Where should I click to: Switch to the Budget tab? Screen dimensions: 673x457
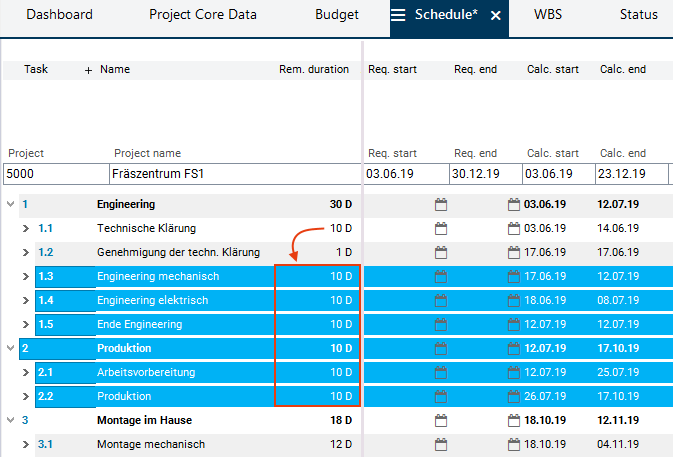[337, 15]
